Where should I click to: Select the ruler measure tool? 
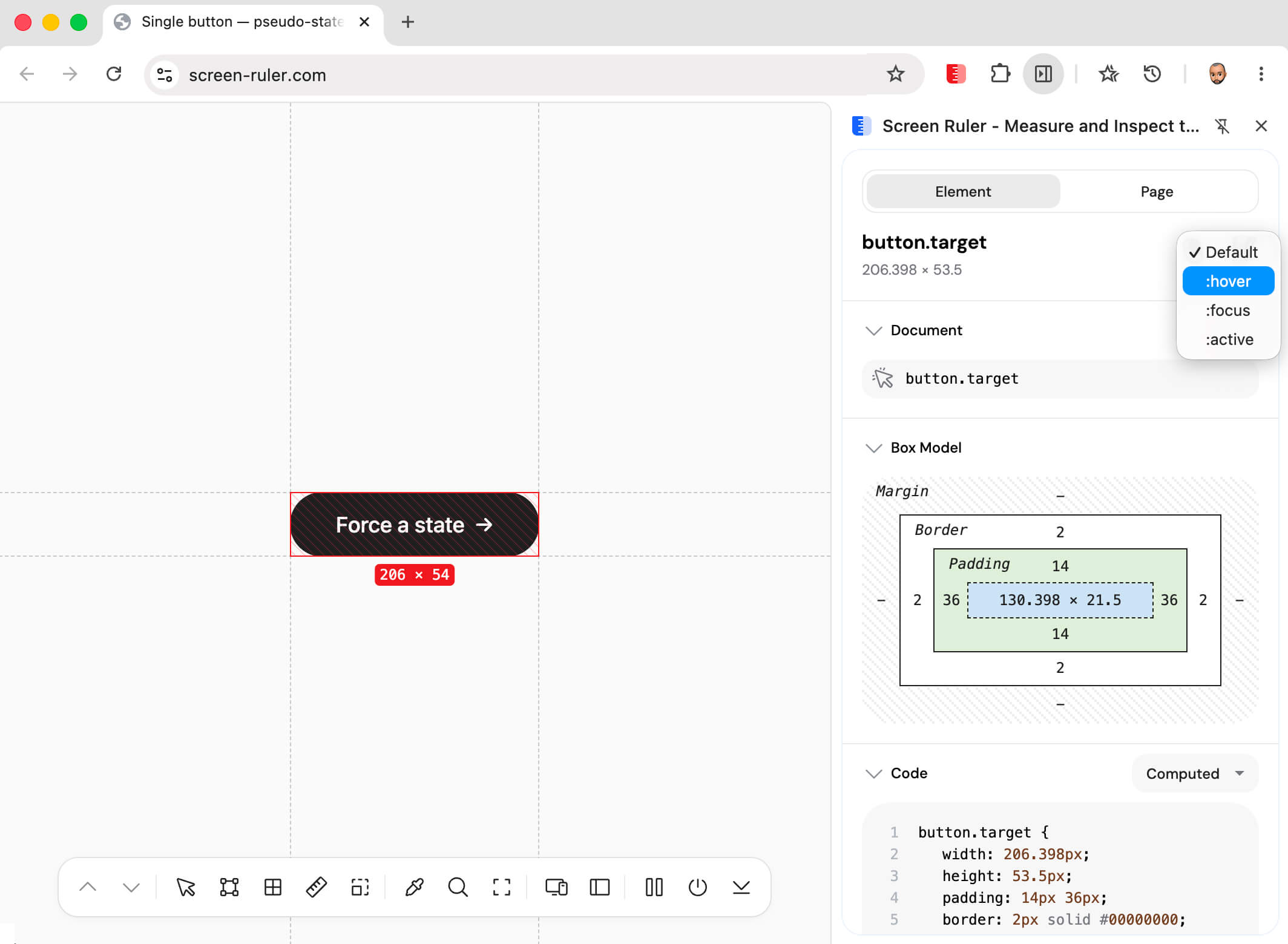tap(317, 887)
